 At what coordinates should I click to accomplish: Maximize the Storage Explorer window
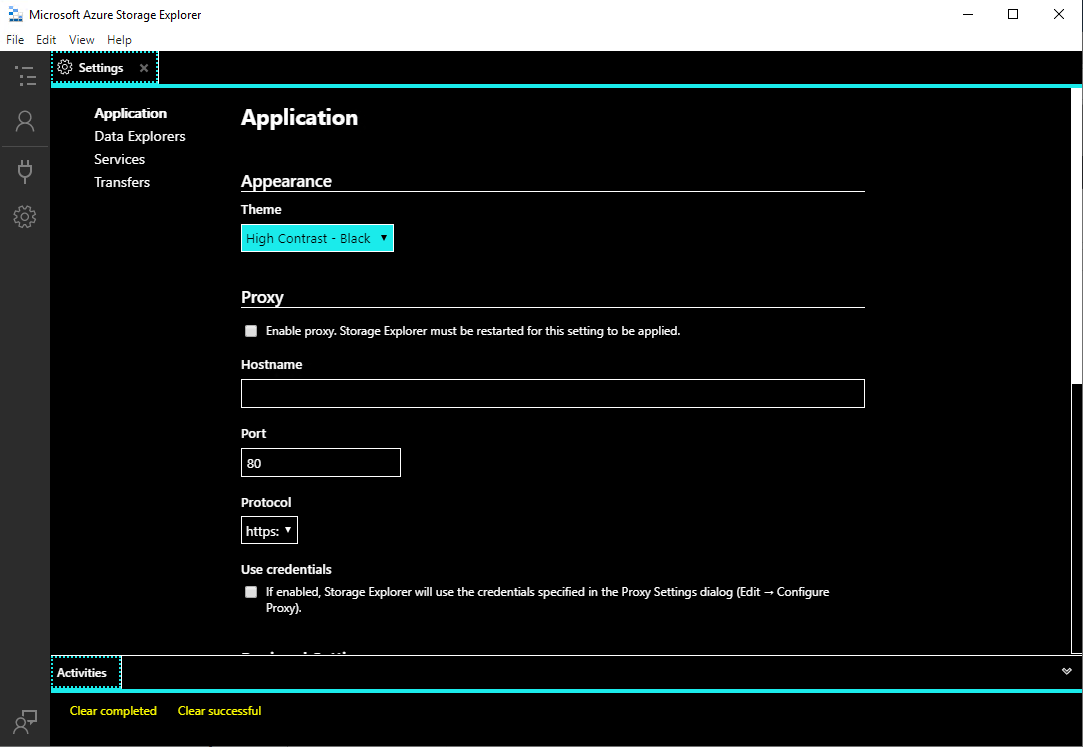[x=1013, y=14]
